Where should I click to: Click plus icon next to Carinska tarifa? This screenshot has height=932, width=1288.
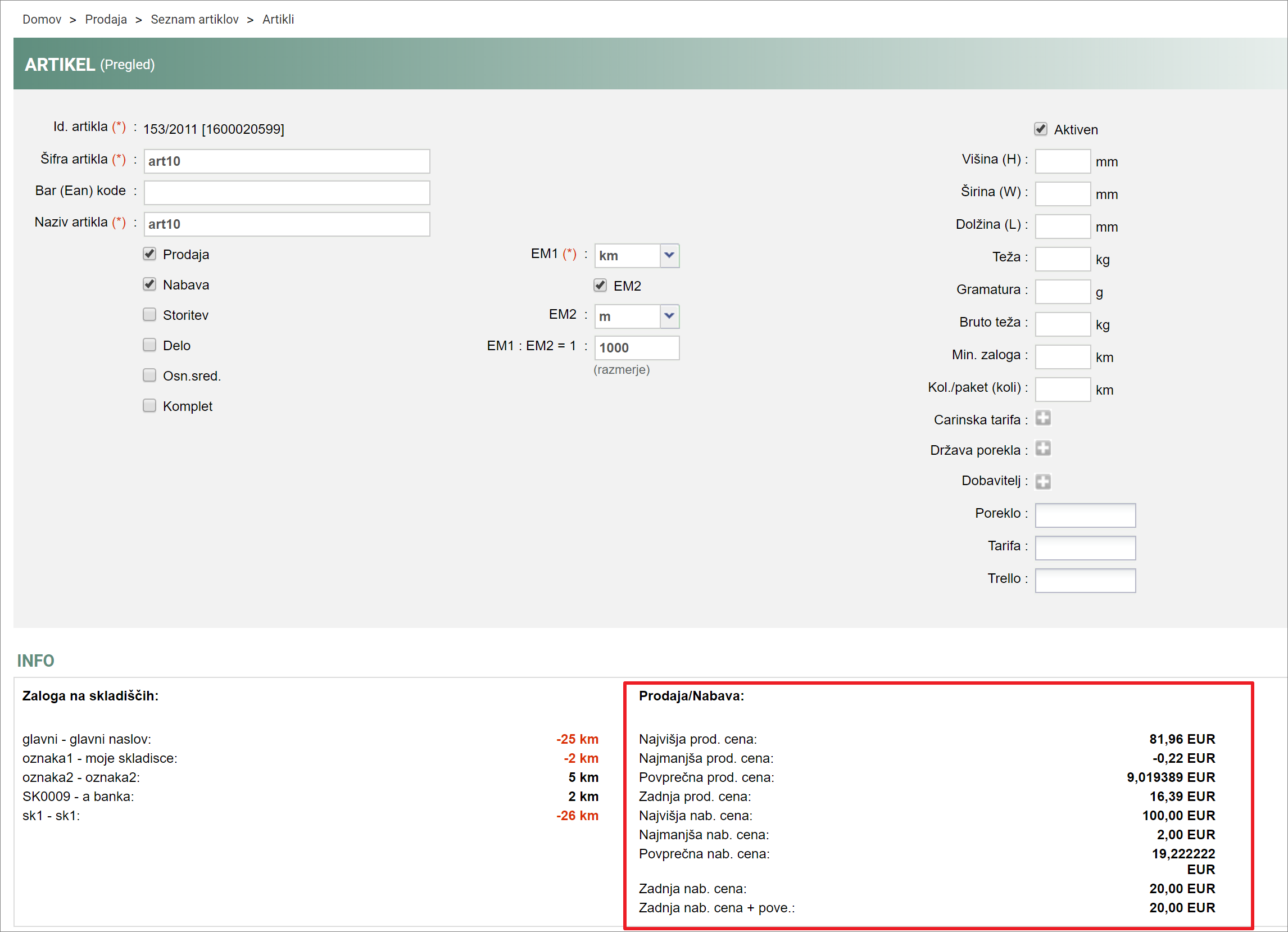click(x=1042, y=418)
